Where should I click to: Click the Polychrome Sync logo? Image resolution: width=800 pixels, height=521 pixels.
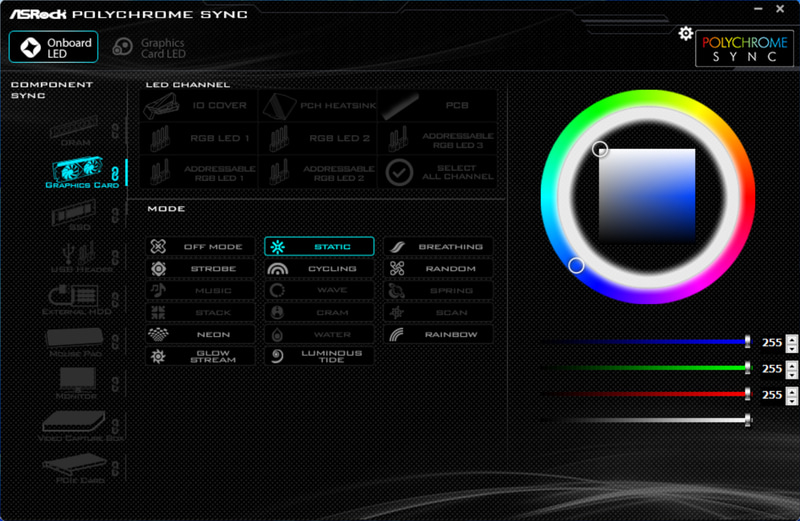[x=744, y=49]
